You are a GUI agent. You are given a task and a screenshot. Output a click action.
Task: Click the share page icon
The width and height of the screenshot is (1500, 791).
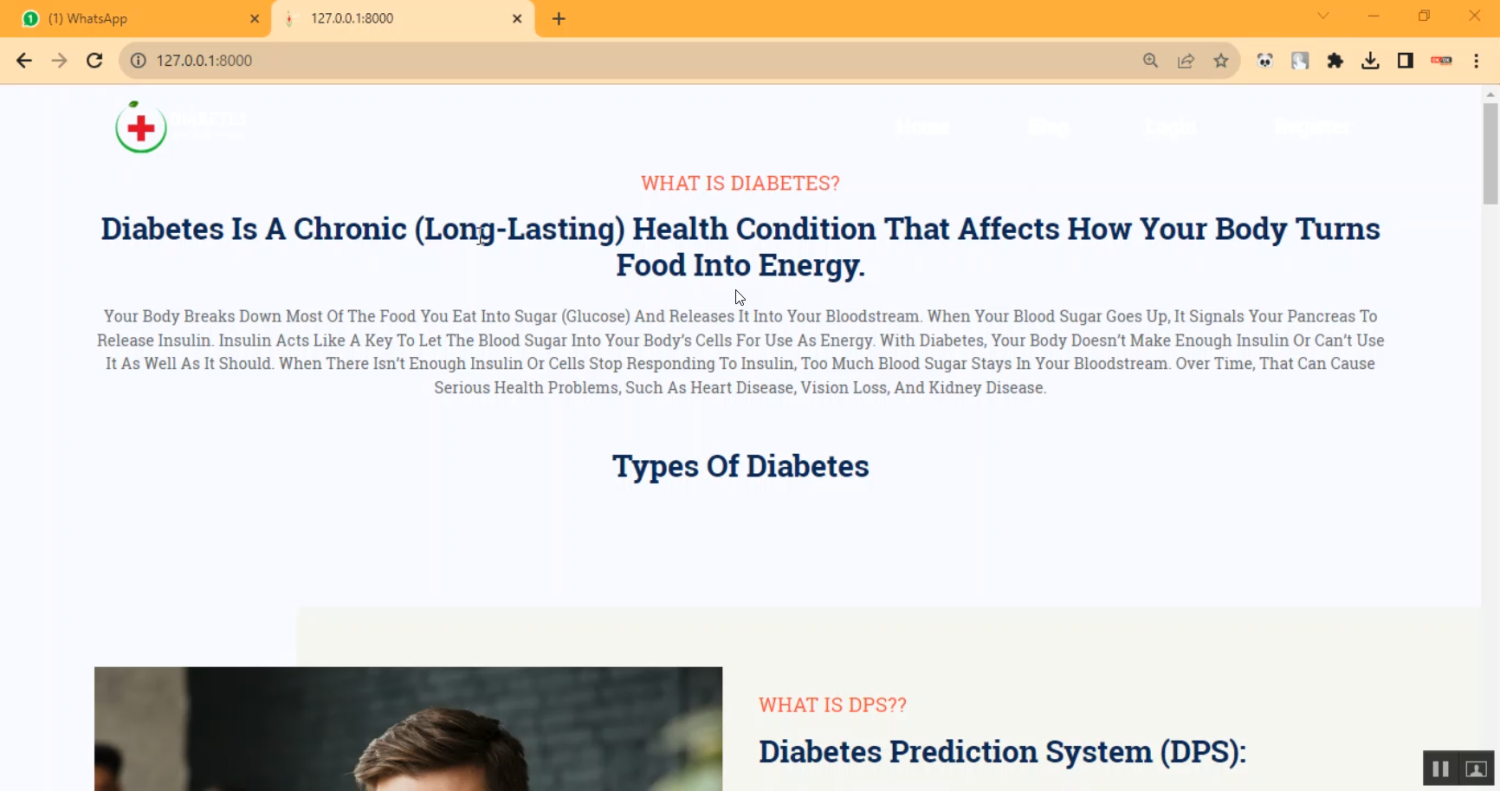point(1186,60)
